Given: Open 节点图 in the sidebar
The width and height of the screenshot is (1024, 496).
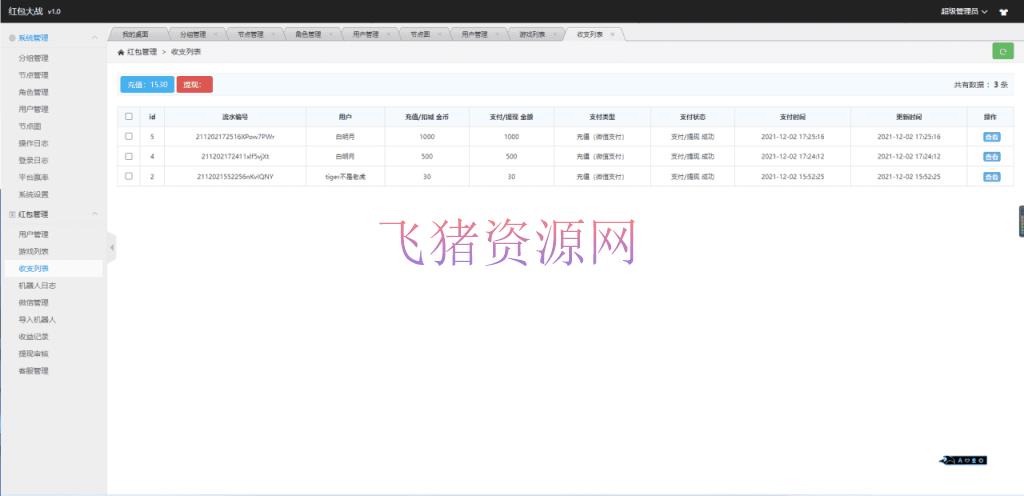Looking at the screenshot, I should click(30, 127).
